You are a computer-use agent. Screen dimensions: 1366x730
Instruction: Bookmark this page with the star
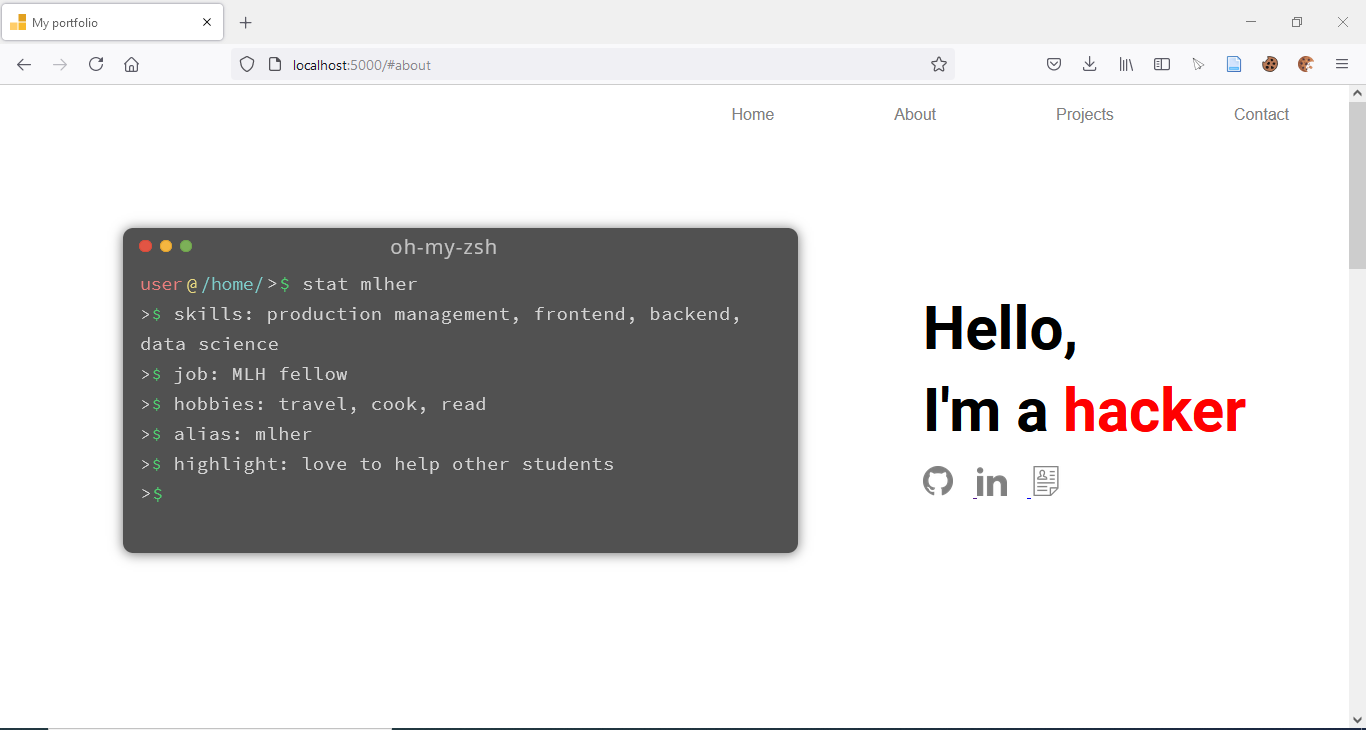[939, 64]
